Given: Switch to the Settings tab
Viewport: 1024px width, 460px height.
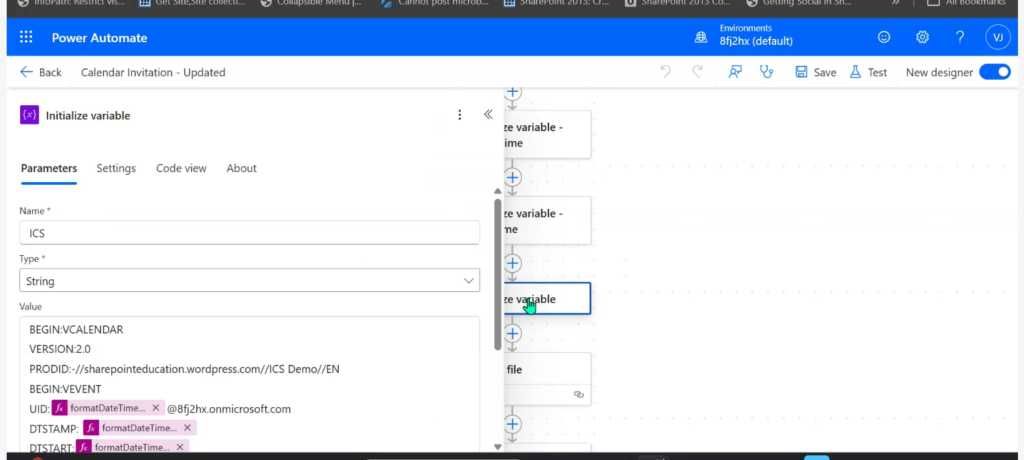Looking at the screenshot, I should [x=116, y=169].
